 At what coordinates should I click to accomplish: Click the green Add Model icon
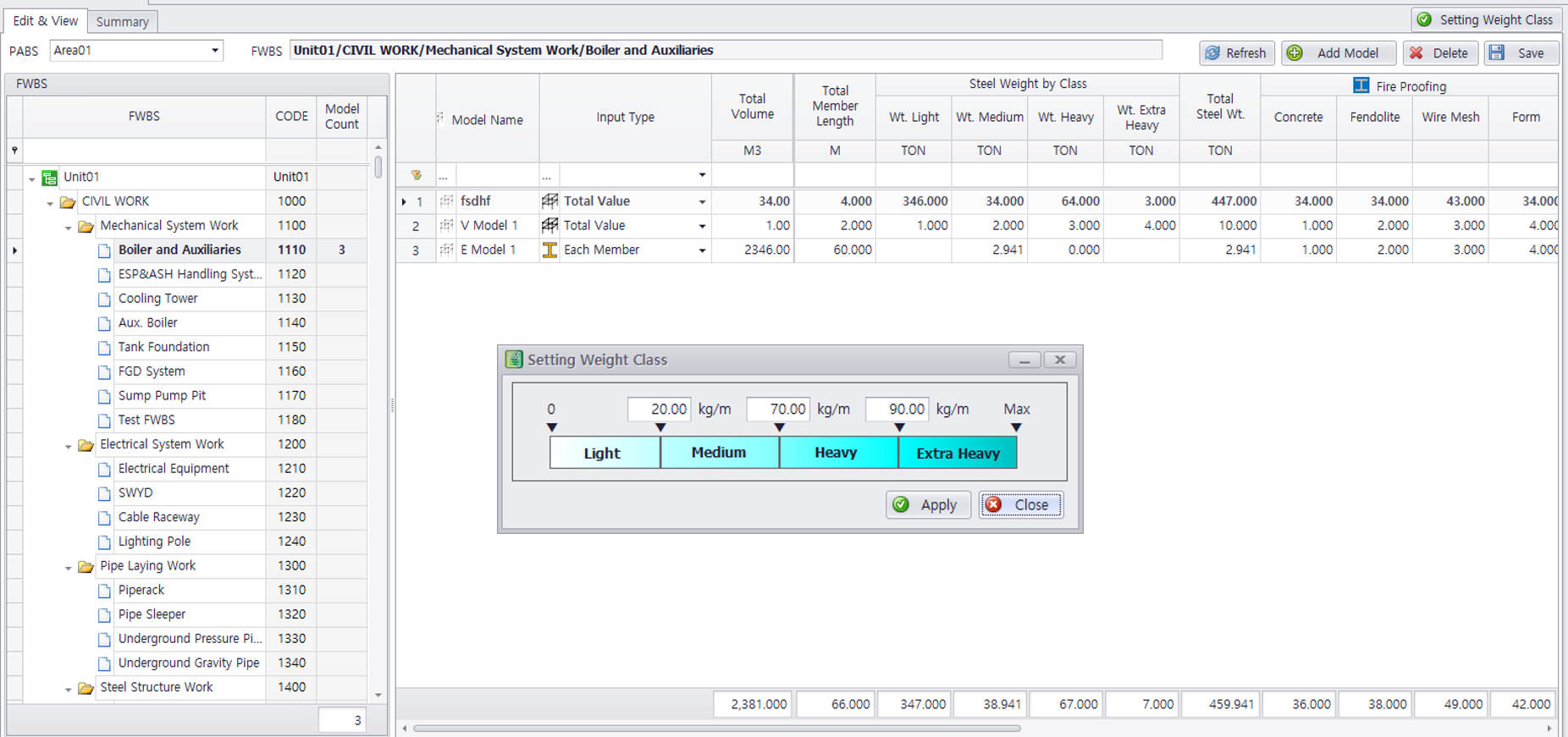pyautogui.click(x=1295, y=53)
